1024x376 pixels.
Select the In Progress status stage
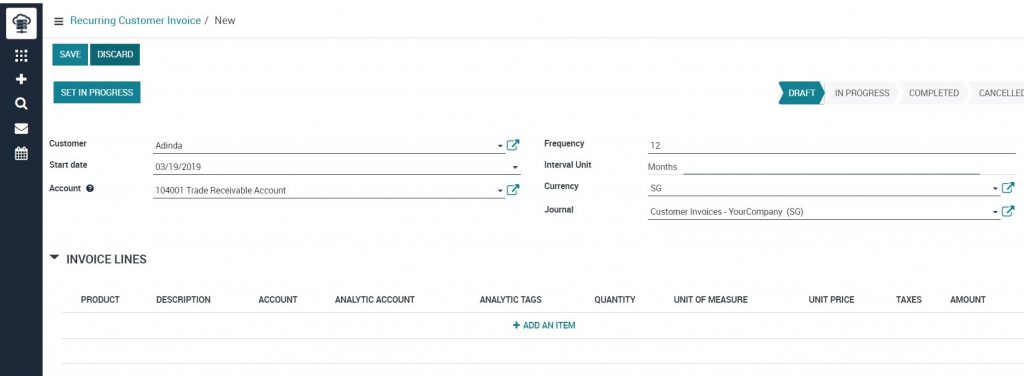tap(862, 93)
